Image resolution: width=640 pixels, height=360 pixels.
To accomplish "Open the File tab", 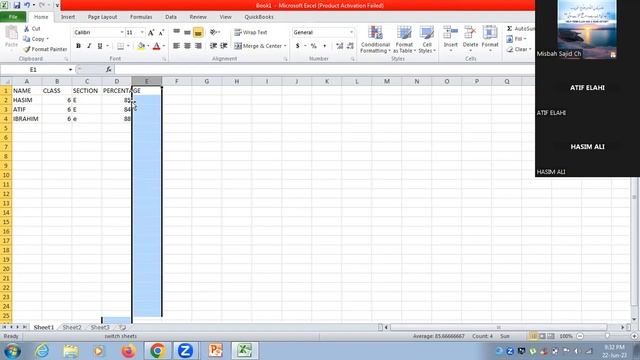I will click(13, 17).
